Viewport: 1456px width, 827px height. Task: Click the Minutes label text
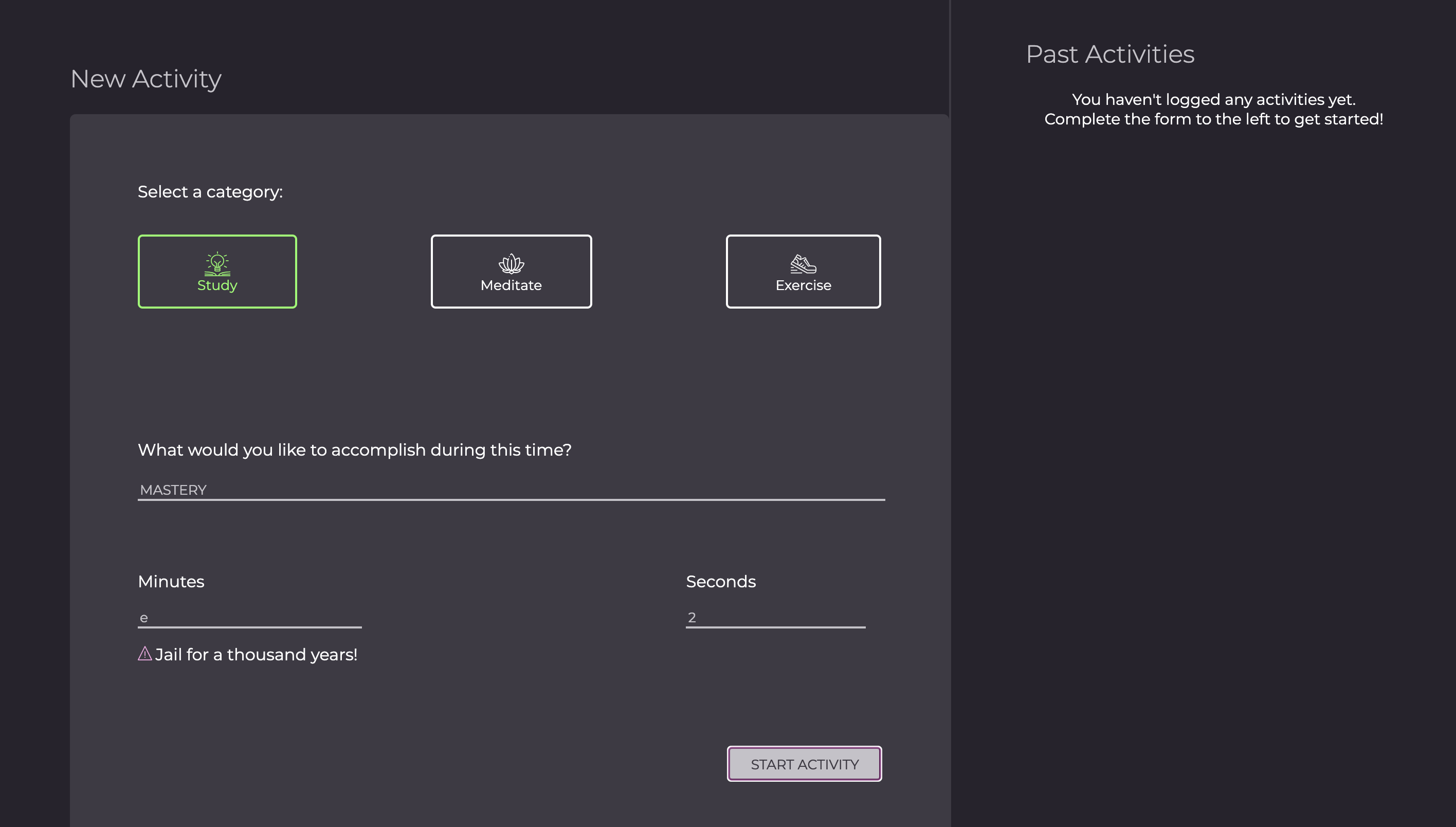[x=171, y=582]
